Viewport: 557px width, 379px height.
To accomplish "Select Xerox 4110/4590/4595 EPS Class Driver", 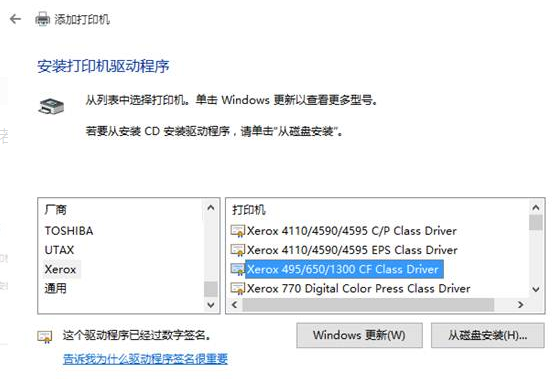I will pyautogui.click(x=352, y=250).
